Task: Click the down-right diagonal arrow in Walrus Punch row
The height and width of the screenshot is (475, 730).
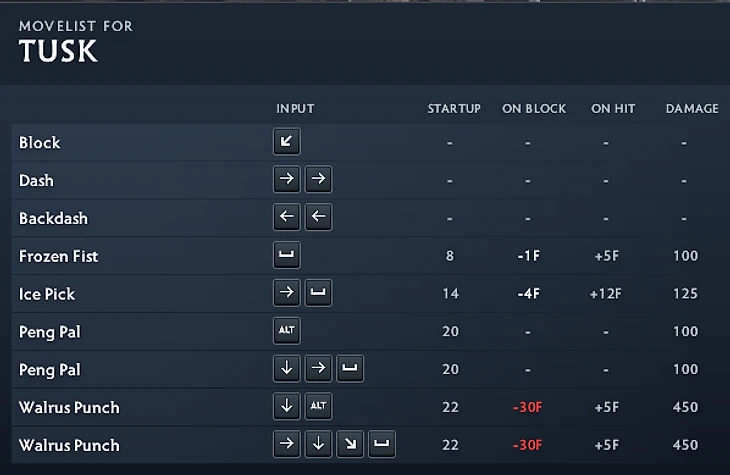Action: 350,445
